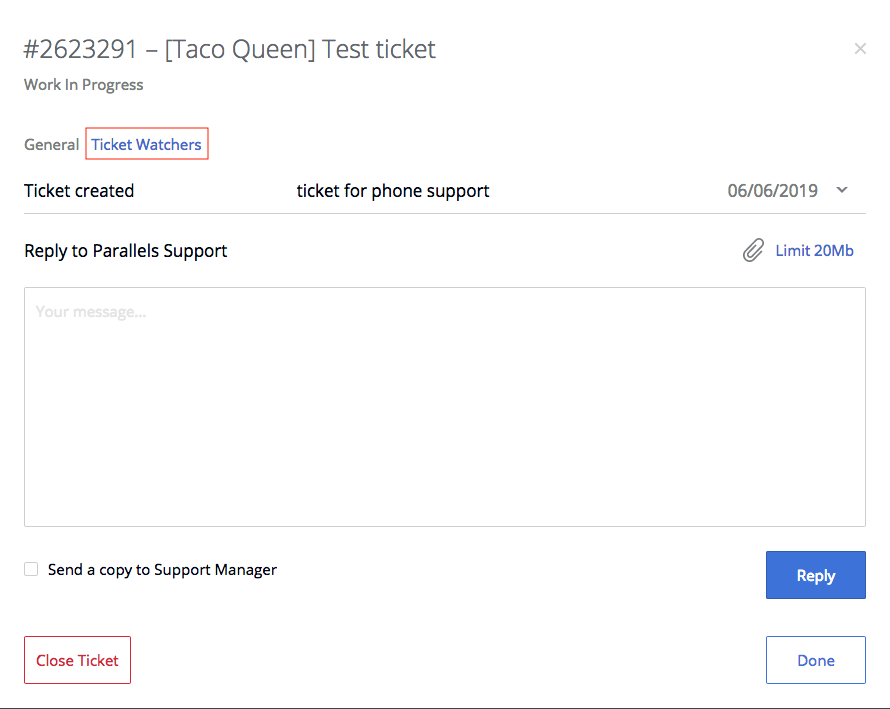Click the Reply to Parallels Support heading
This screenshot has width=890, height=709.
126,251
